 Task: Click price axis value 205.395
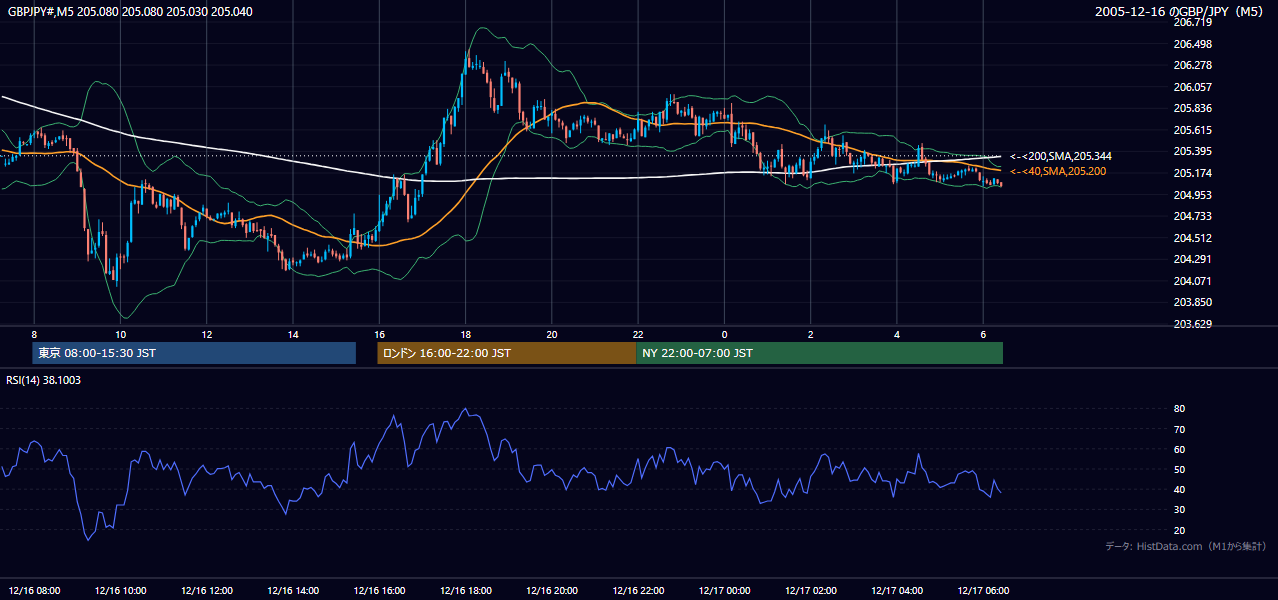[1192, 151]
